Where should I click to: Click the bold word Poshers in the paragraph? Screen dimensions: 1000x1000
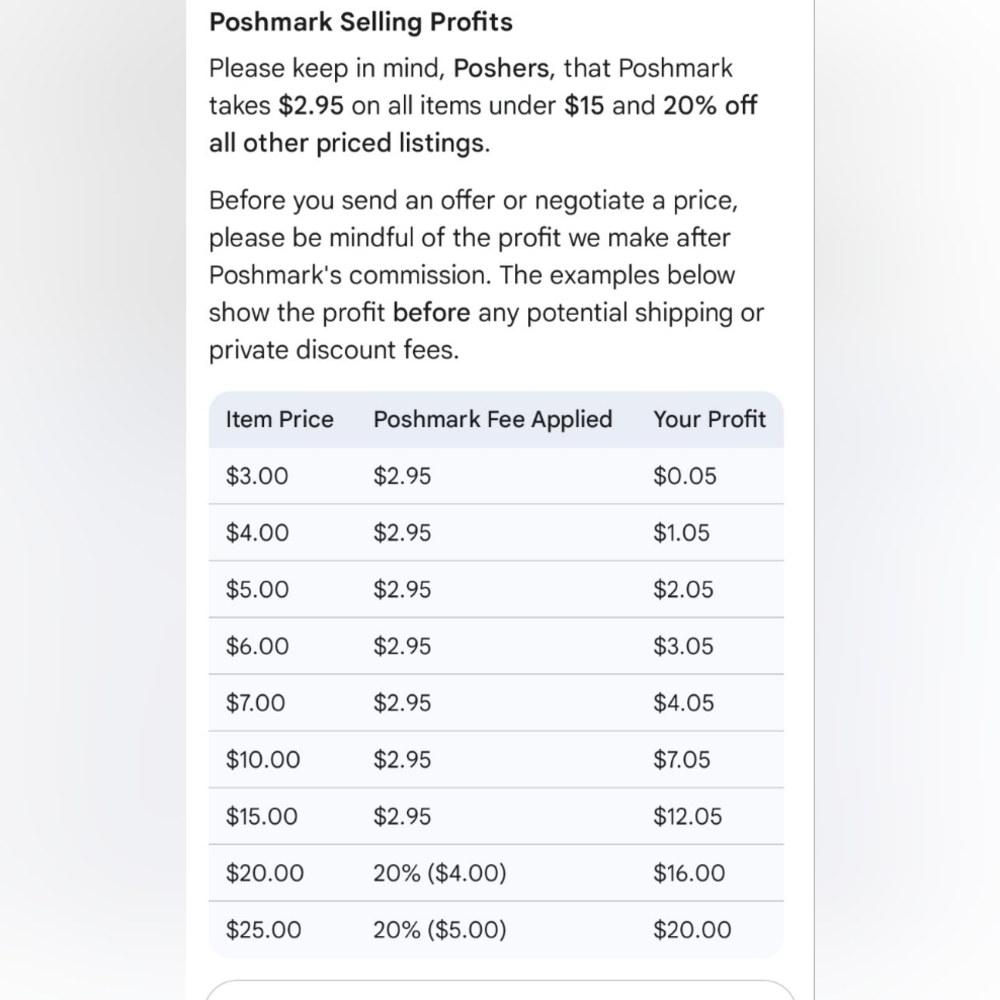pos(501,68)
